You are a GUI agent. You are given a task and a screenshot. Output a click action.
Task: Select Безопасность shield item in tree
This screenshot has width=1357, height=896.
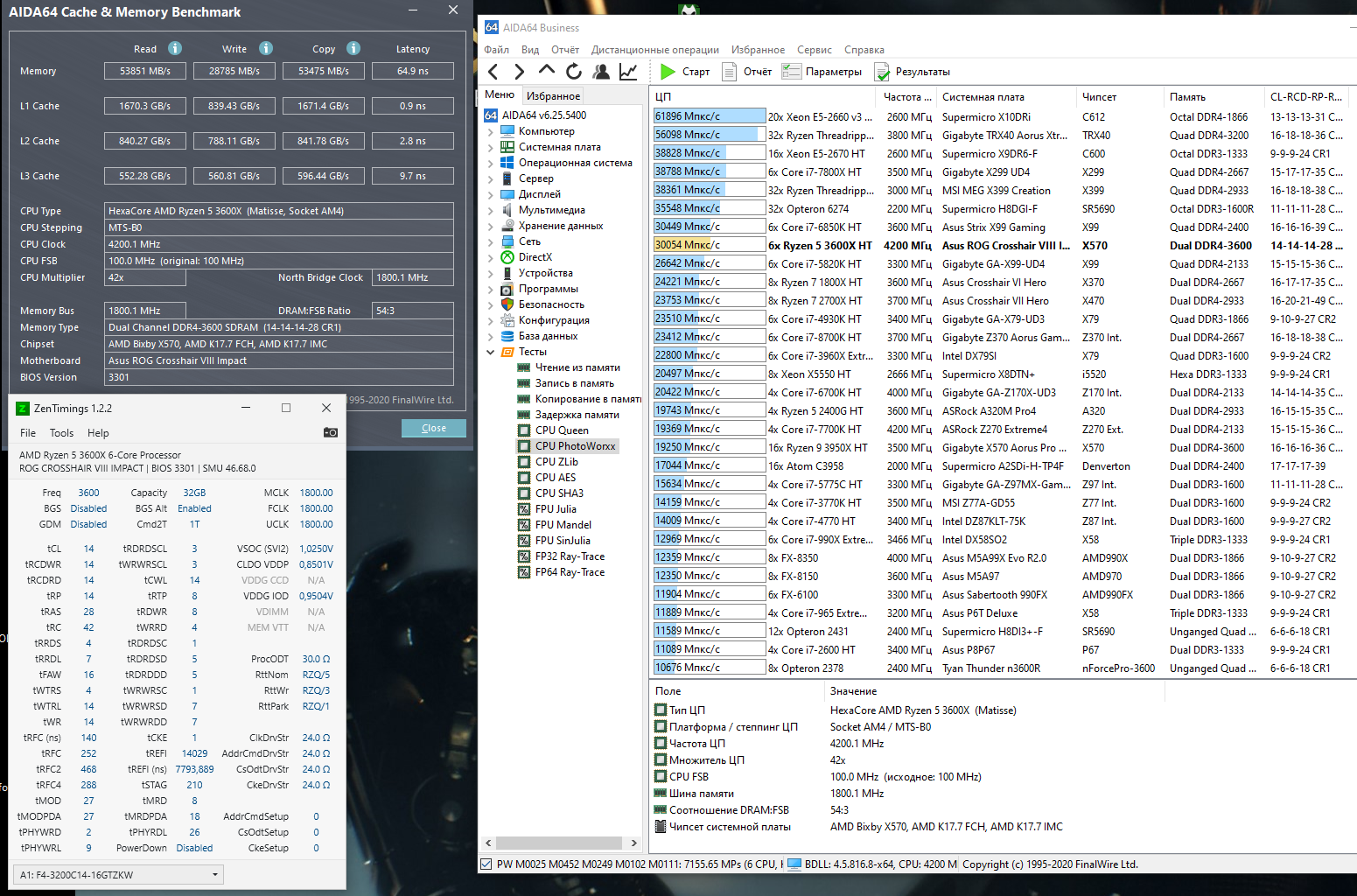(551, 304)
